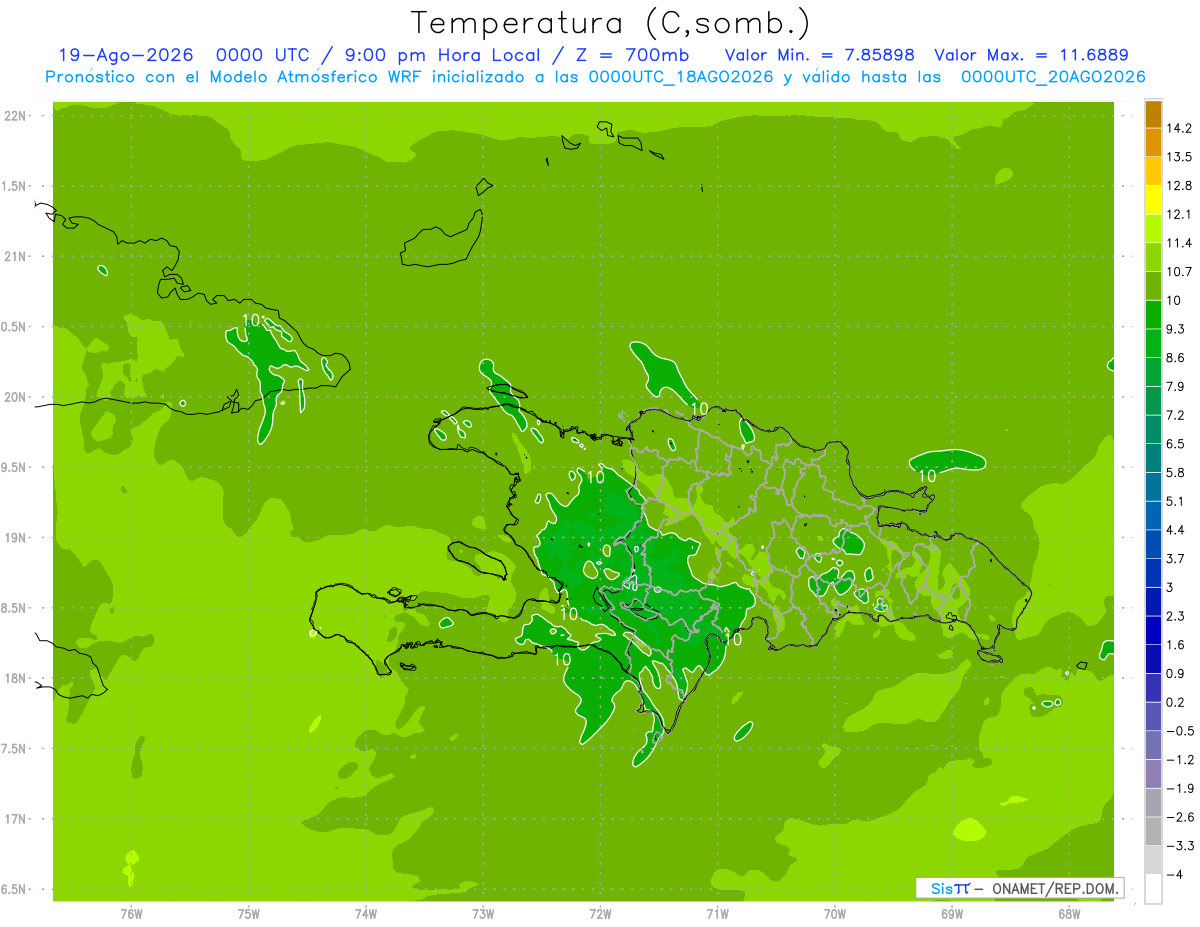Click the 68W longitude axis label

click(1069, 914)
